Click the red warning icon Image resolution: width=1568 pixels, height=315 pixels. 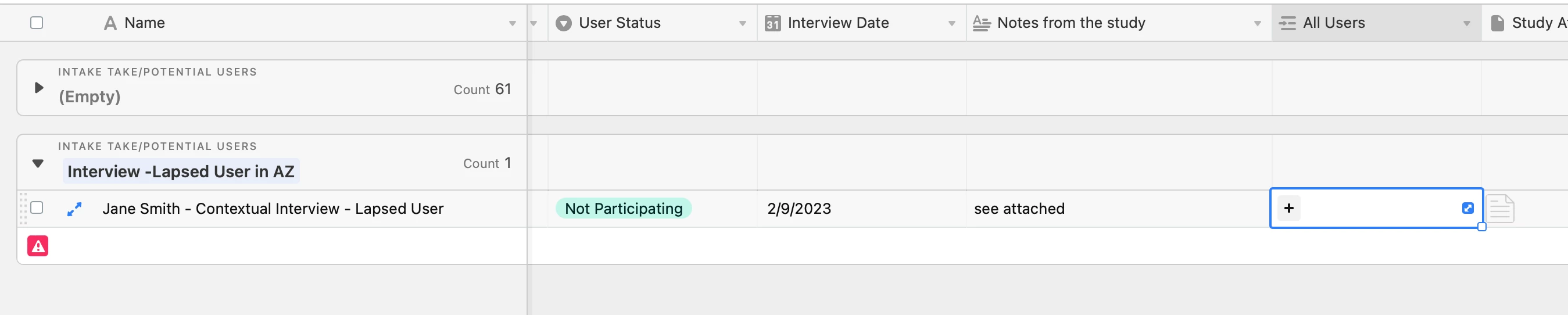[x=38, y=246]
